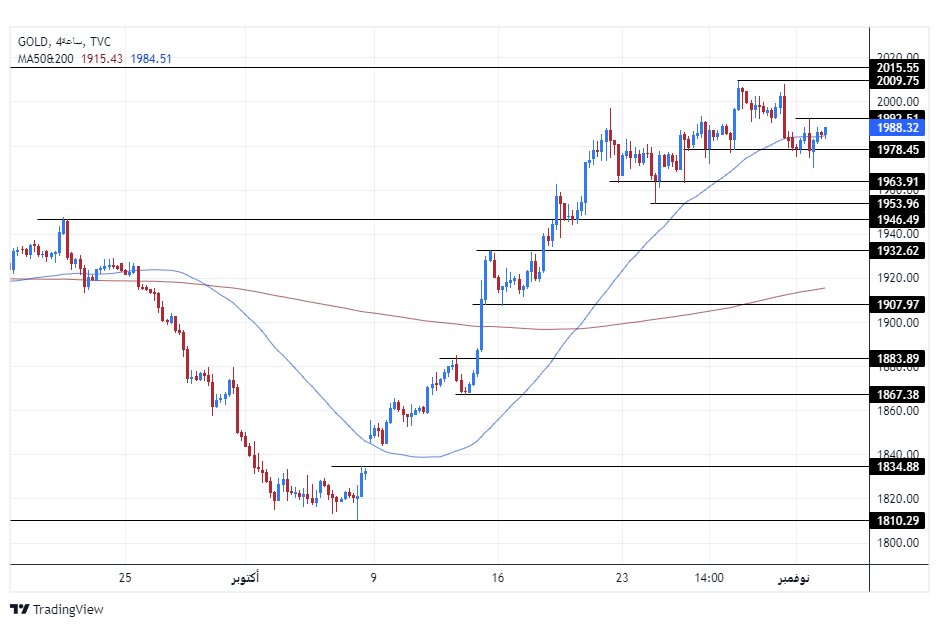Select the 1953.96 price level label
The image size is (939, 627).
(x=897, y=204)
